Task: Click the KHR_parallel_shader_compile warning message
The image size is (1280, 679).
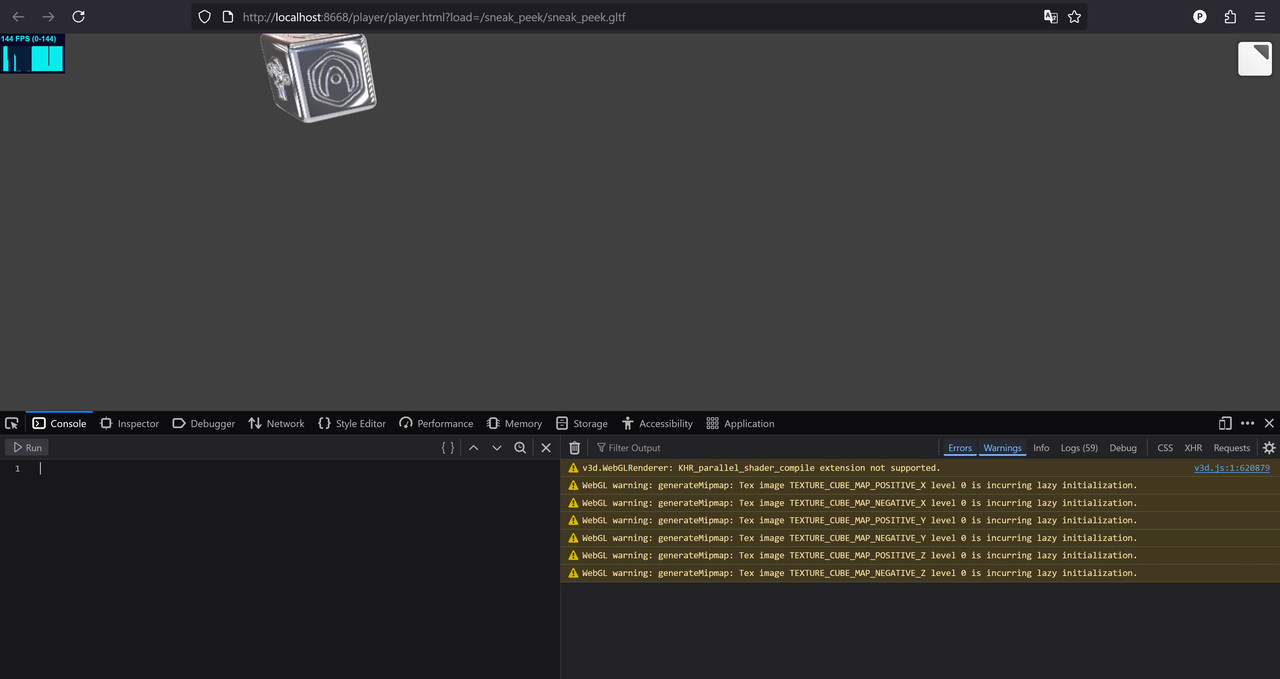Action: [761, 468]
